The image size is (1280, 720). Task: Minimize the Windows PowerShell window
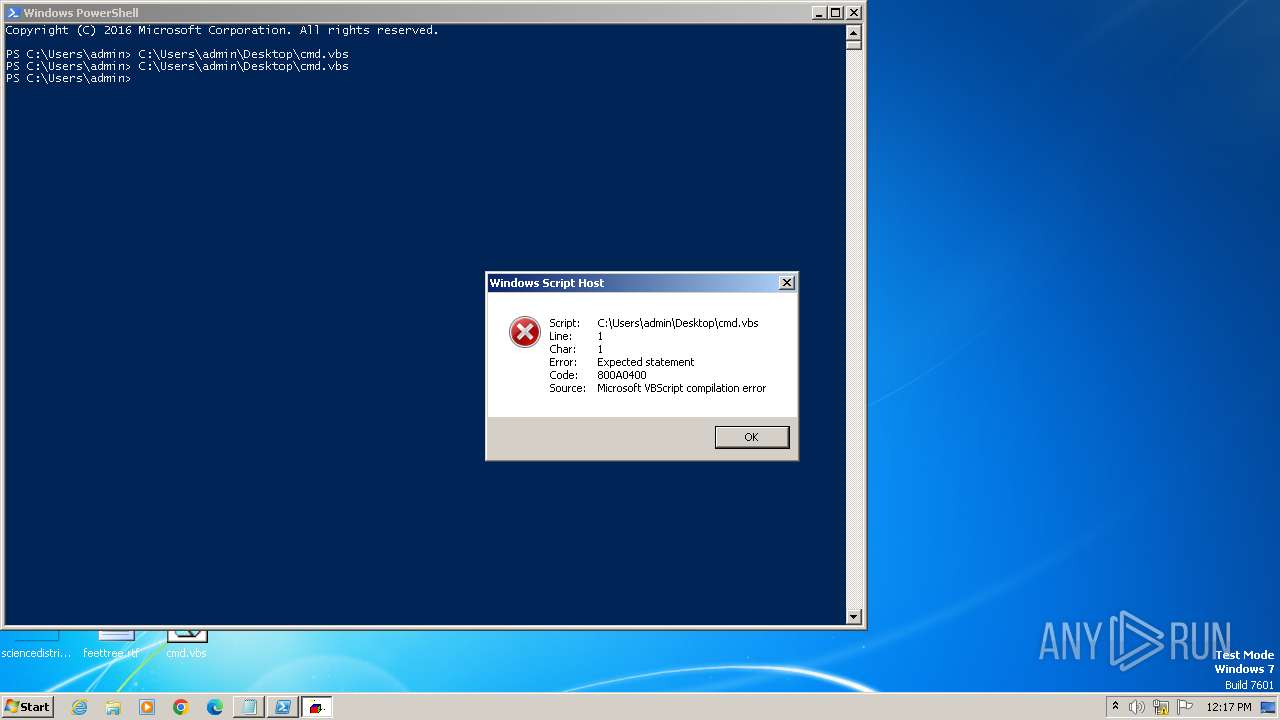click(x=819, y=13)
